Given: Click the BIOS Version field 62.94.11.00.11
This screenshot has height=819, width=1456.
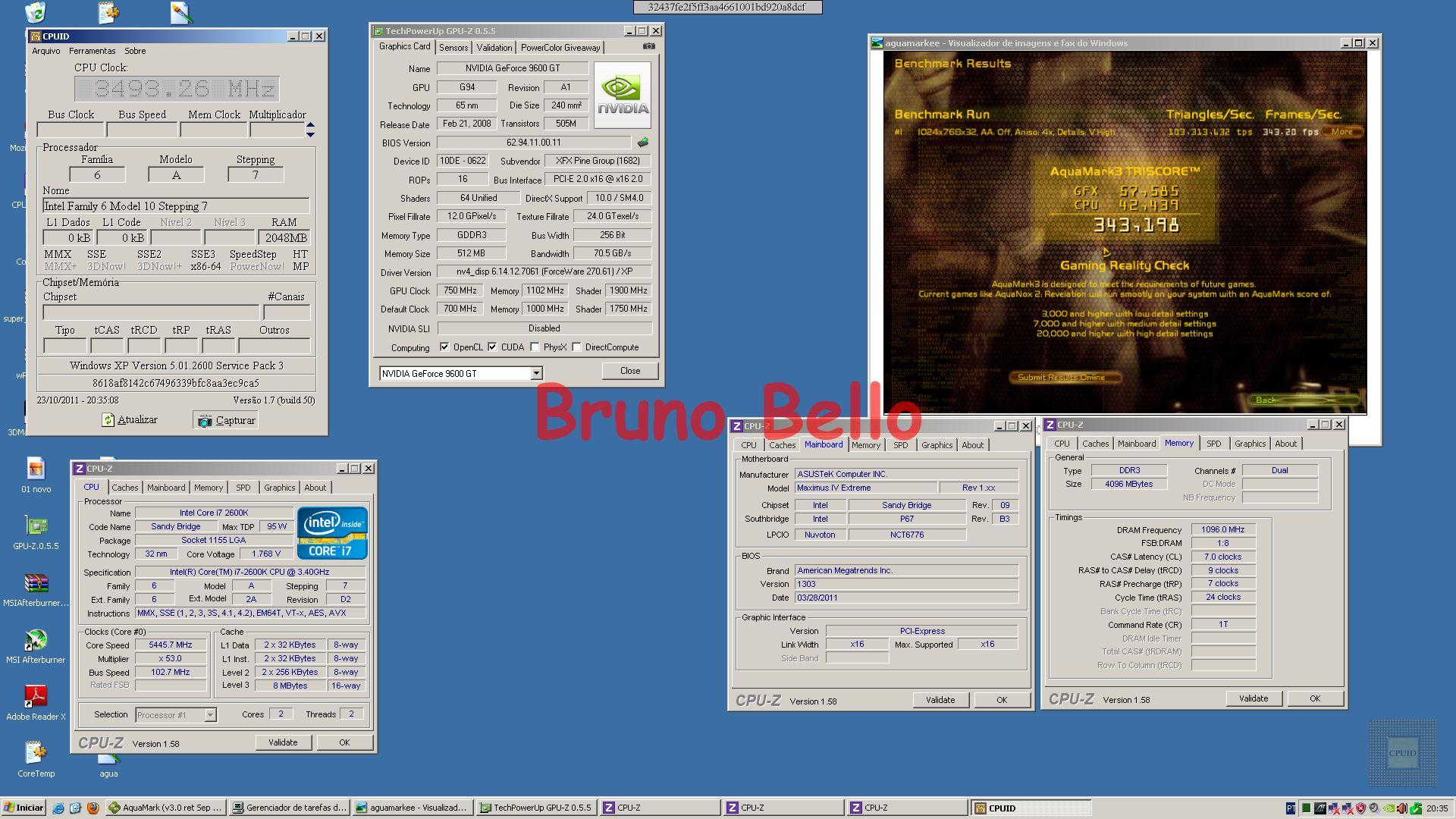Looking at the screenshot, I should tap(534, 143).
